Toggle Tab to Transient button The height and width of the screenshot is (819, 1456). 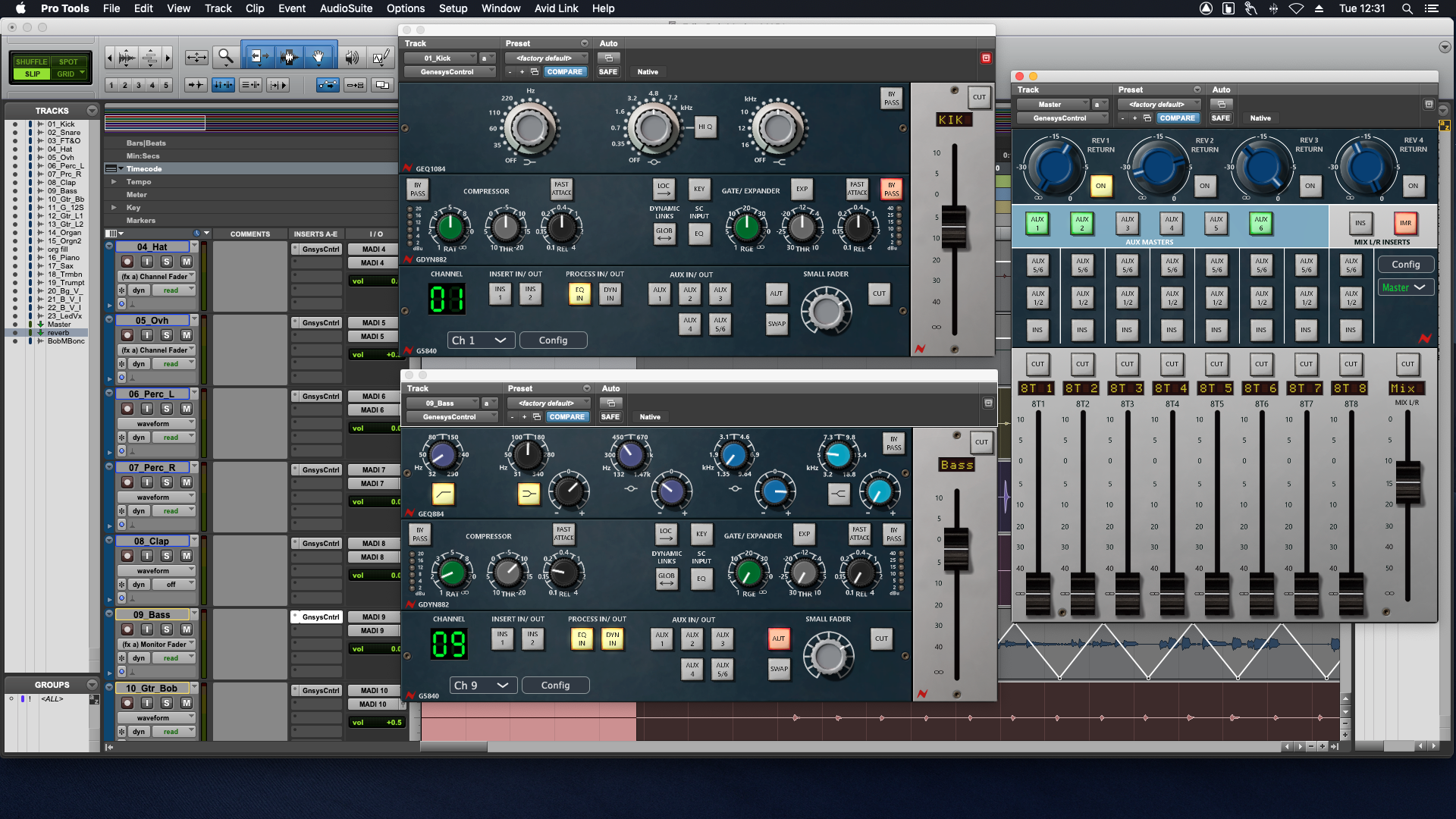pyautogui.click(x=195, y=85)
